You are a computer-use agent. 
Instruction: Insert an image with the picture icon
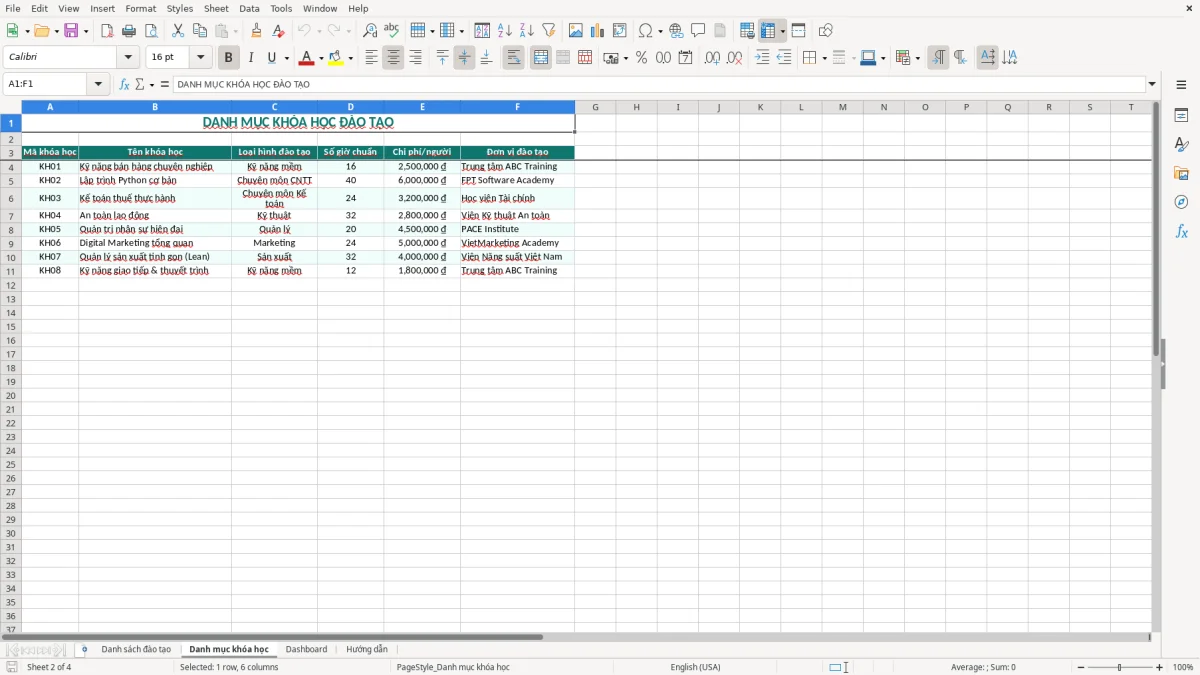point(576,31)
